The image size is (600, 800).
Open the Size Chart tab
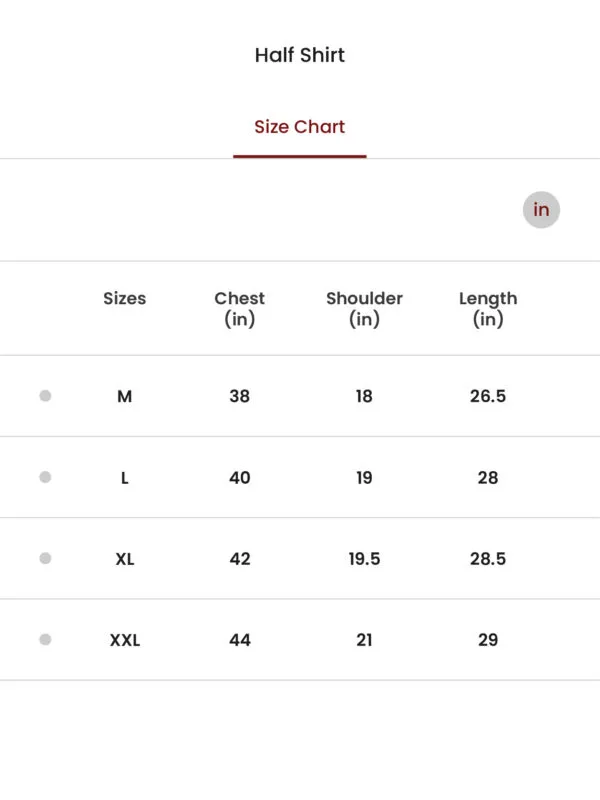299,127
